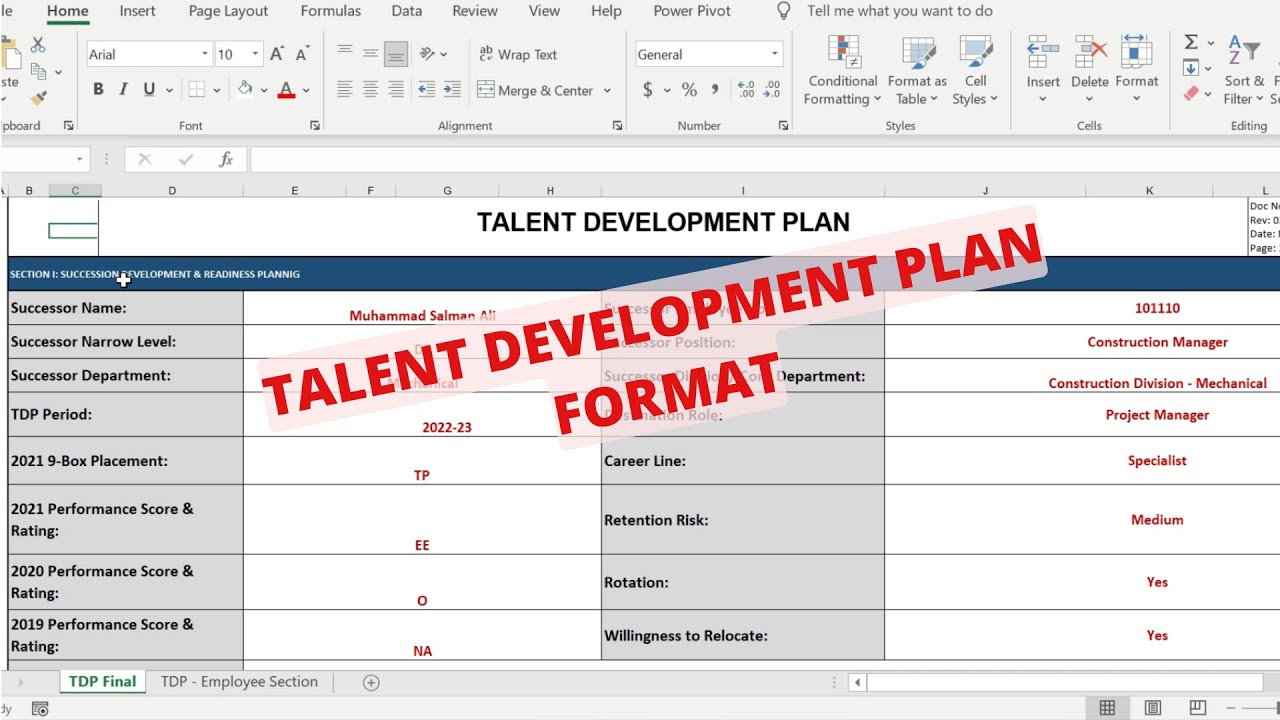The width and height of the screenshot is (1280, 720).
Task: Click the Format Painter brush icon
Action: click(x=38, y=98)
